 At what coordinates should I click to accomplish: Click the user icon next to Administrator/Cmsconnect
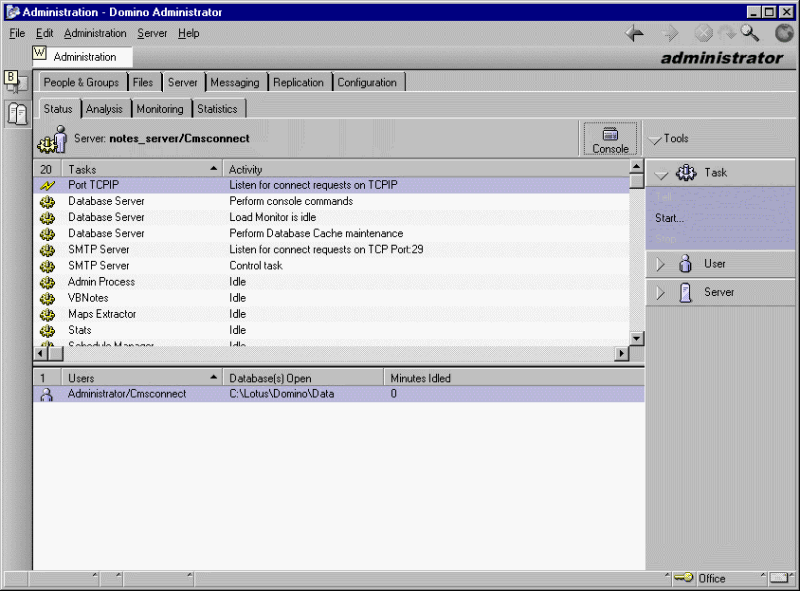point(46,394)
